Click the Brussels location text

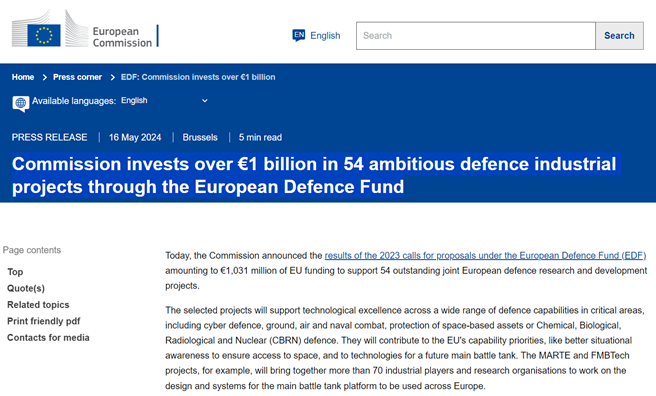pos(200,137)
